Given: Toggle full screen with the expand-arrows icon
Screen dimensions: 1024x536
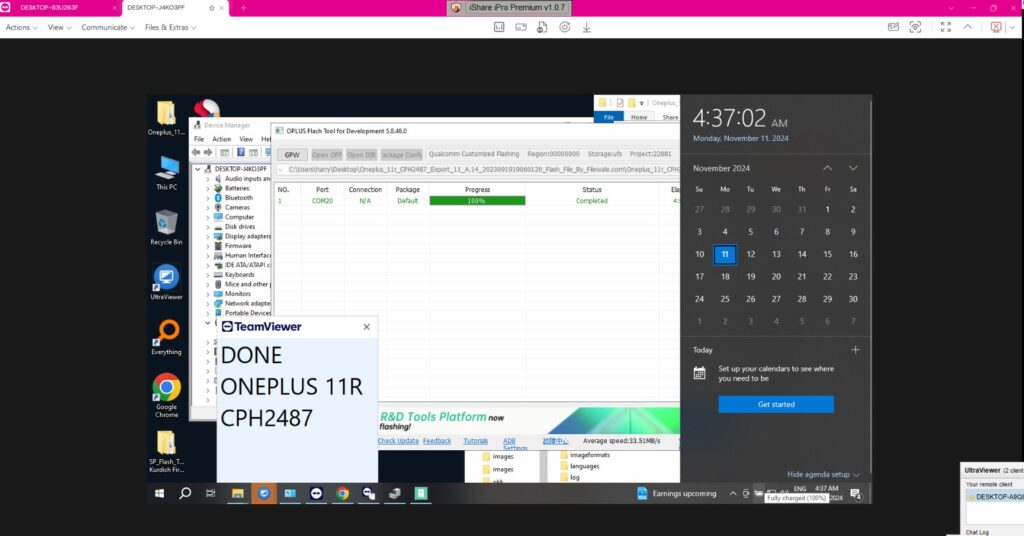Looking at the screenshot, I should [x=946, y=27].
